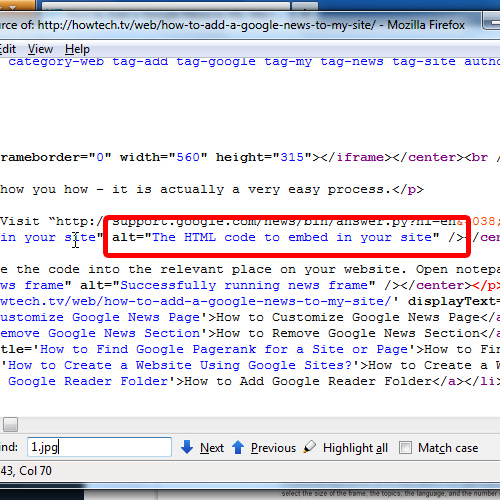500x500 pixels.
Task: Click the height value "315" in source
Action: coord(292,157)
